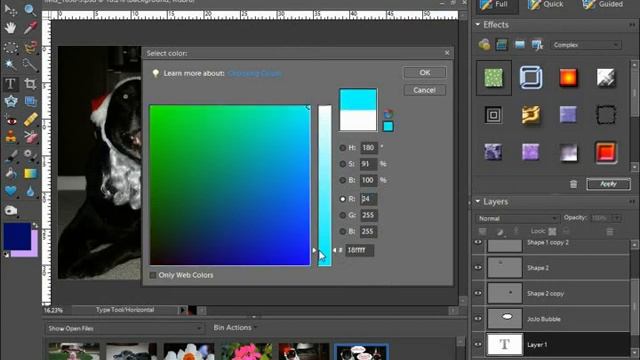Viewport: 640px width, 360px height.
Task: Click the dark blue foreground color swatch
Action: click(x=17, y=236)
